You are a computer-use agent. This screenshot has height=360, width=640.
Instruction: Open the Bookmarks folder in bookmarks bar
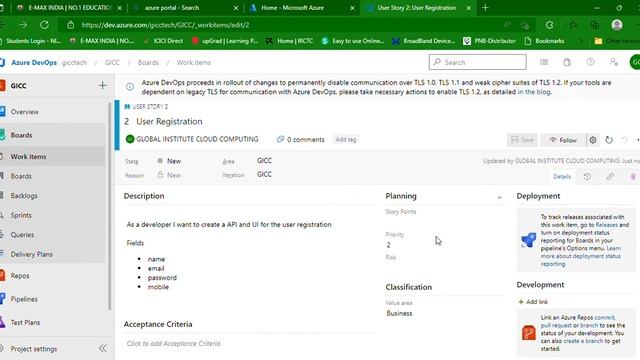coord(544,41)
